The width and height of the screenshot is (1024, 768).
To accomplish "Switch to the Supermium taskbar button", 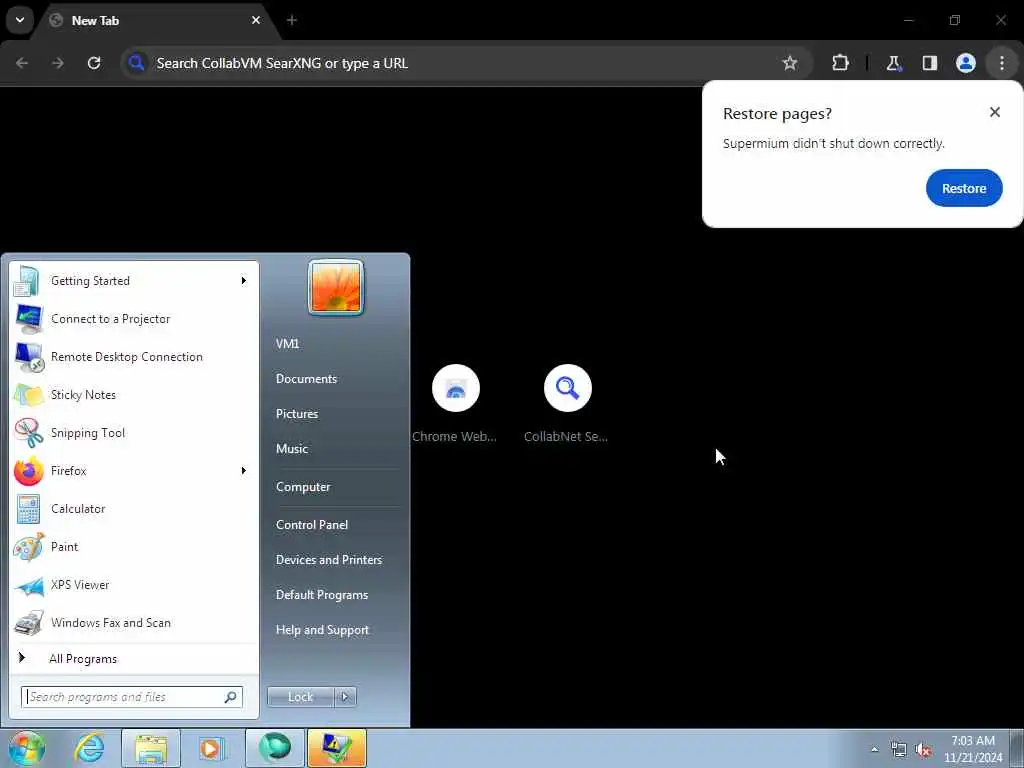I will pos(274,748).
